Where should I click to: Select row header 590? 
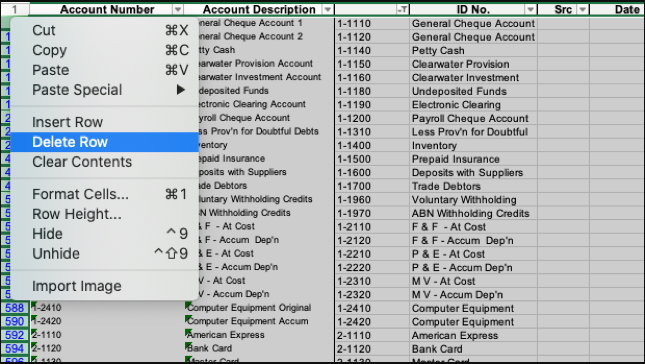coord(15,321)
